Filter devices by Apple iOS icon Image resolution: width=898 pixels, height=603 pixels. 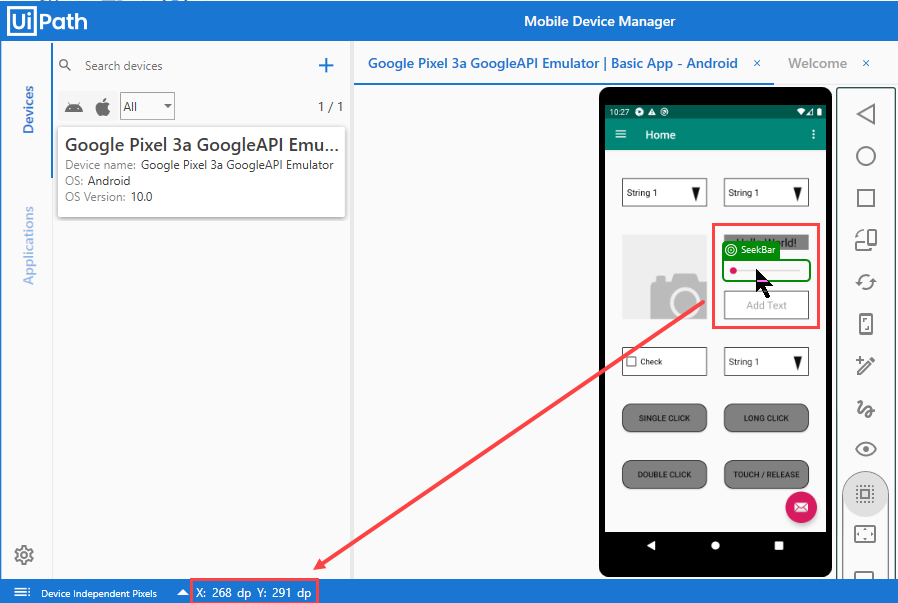point(103,107)
